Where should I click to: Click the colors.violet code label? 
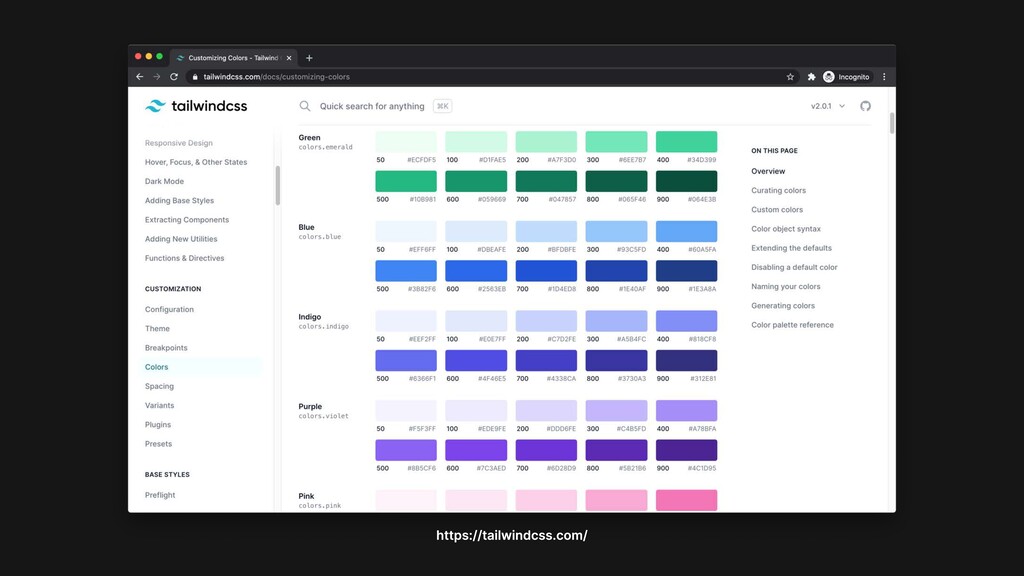point(323,416)
